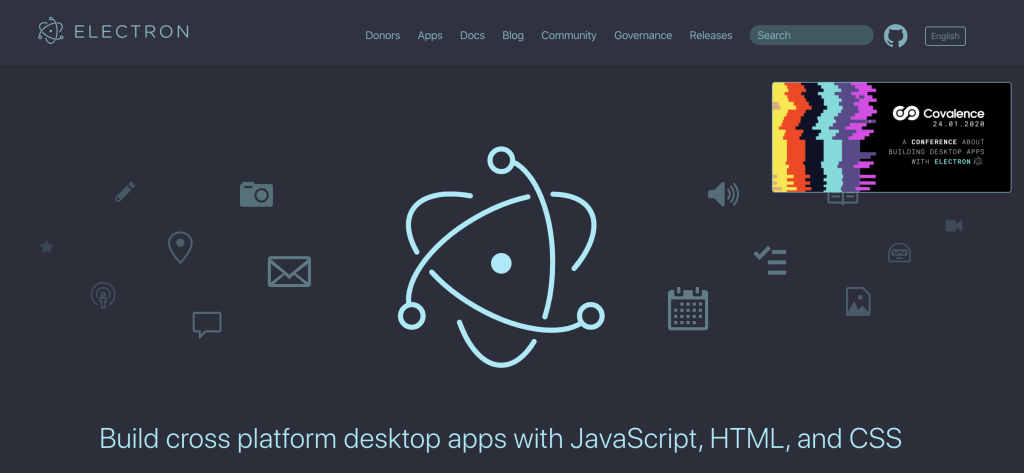
Task: Click the calendar icon
Action: coord(687,308)
